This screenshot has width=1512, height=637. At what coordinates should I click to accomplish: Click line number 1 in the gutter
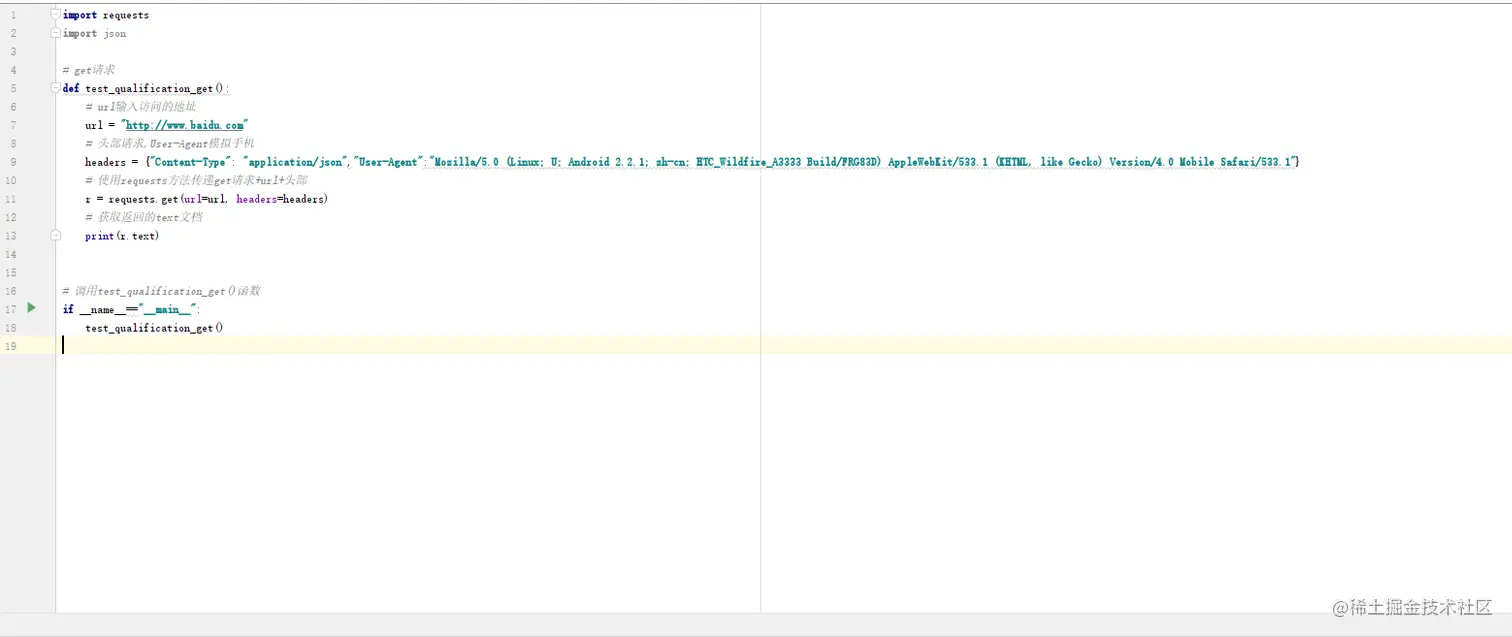[x=13, y=15]
